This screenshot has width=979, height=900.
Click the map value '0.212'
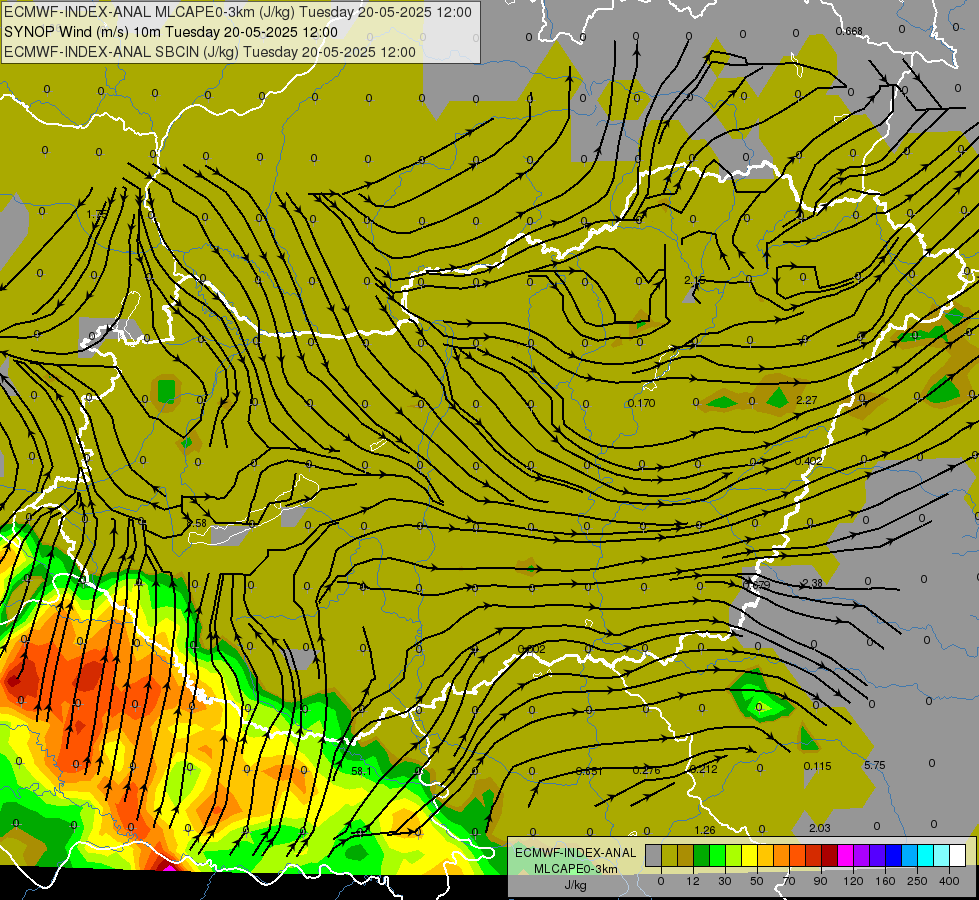click(704, 769)
